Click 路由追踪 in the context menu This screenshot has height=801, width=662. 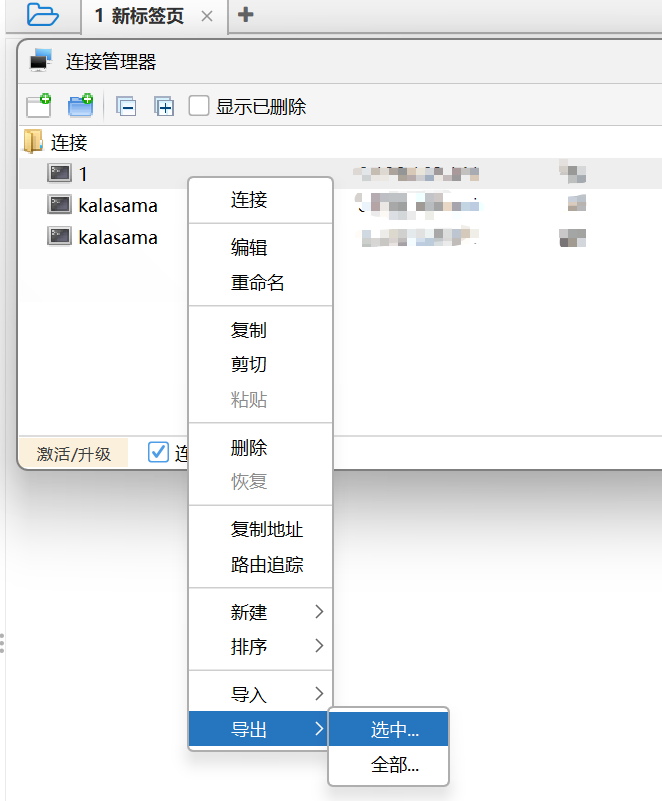click(267, 565)
